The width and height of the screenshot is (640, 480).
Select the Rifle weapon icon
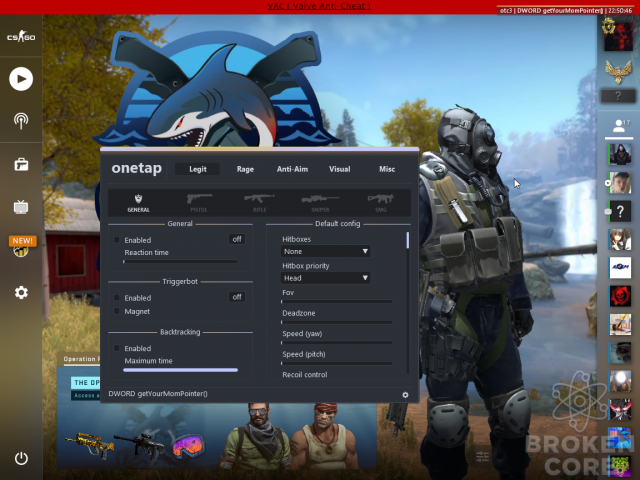point(259,203)
